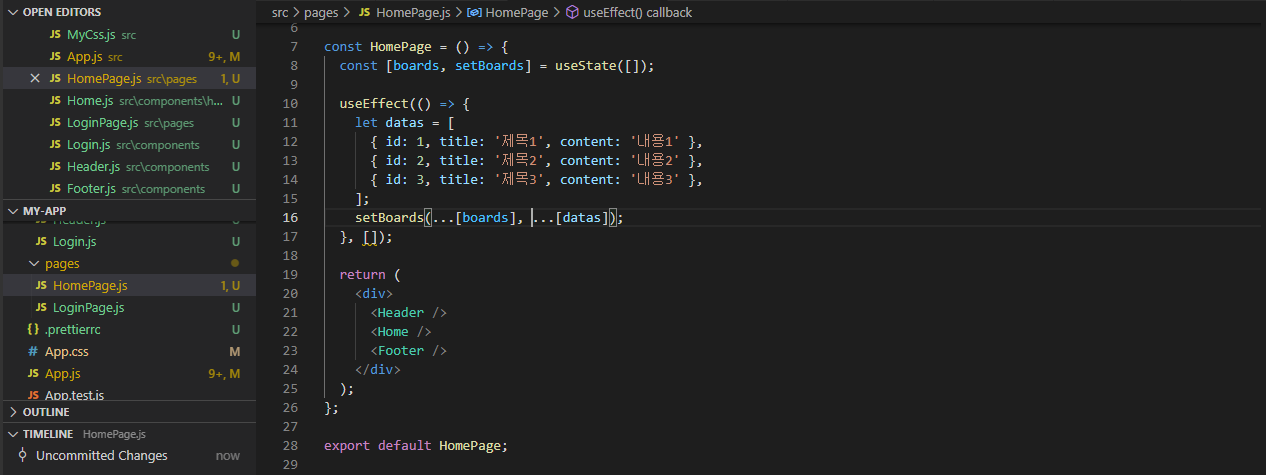The height and width of the screenshot is (475, 1266).
Task: Click pages in the breadcrumb
Action: (322, 13)
